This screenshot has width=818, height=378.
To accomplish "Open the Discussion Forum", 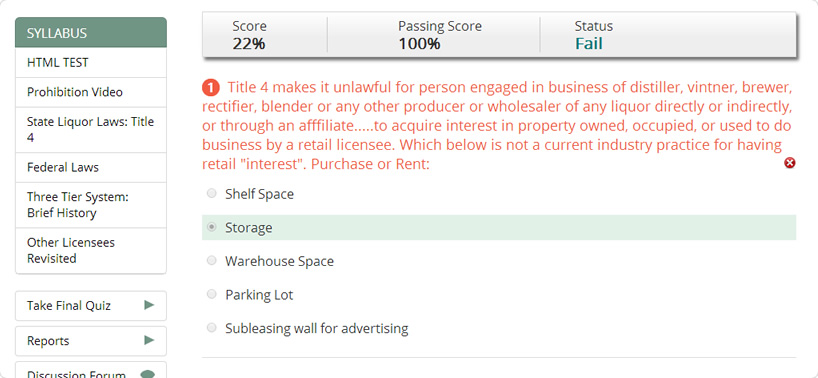I will (x=91, y=370).
